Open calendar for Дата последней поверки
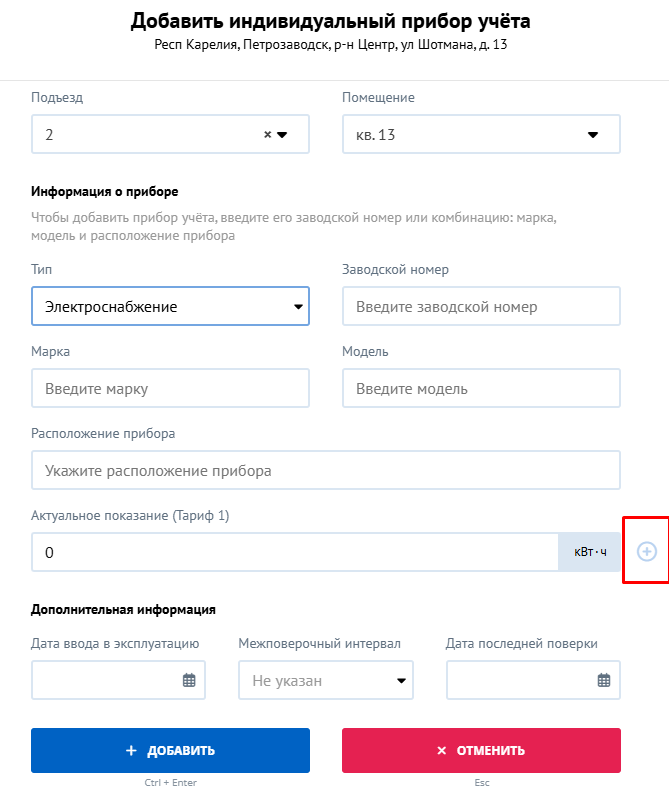The width and height of the screenshot is (669, 805). click(x=604, y=680)
